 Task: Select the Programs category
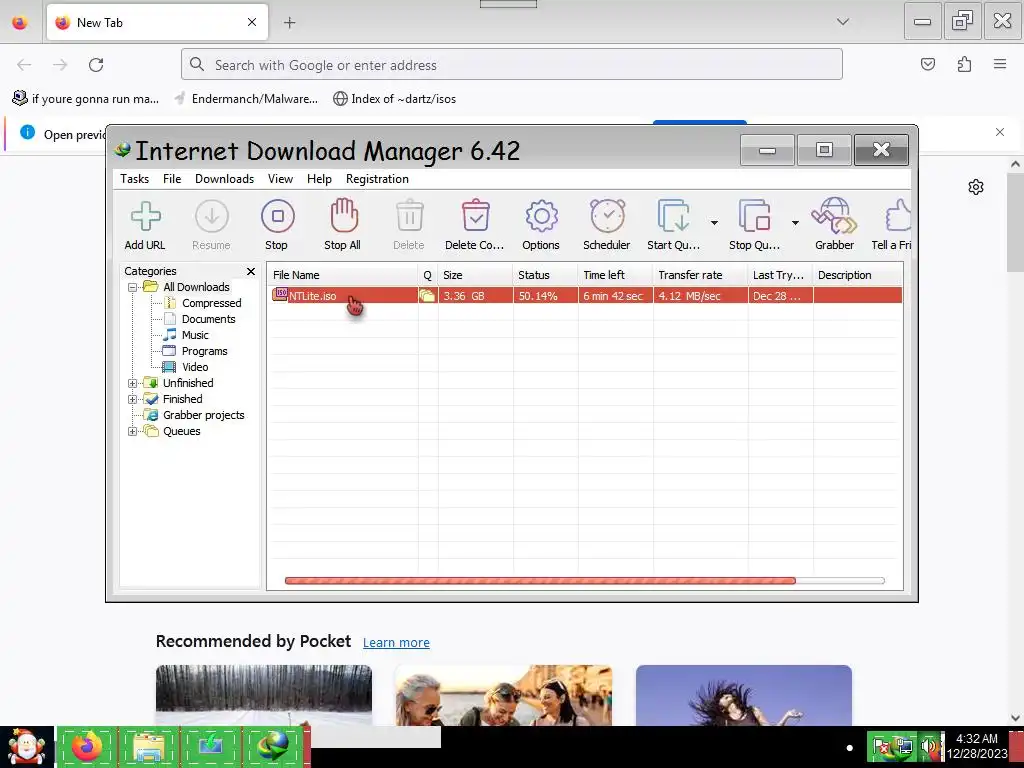click(204, 351)
